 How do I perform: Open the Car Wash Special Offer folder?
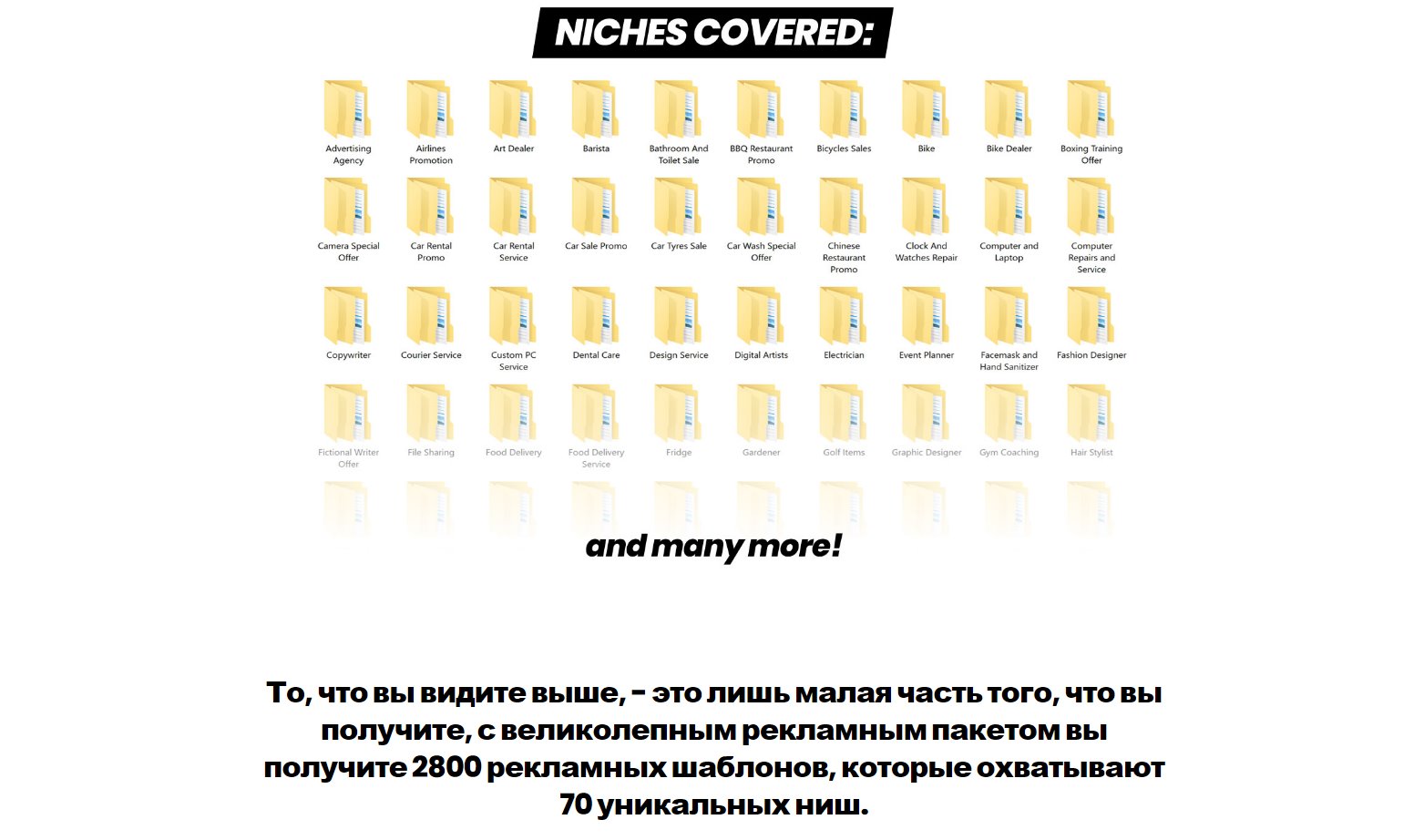[x=761, y=207]
